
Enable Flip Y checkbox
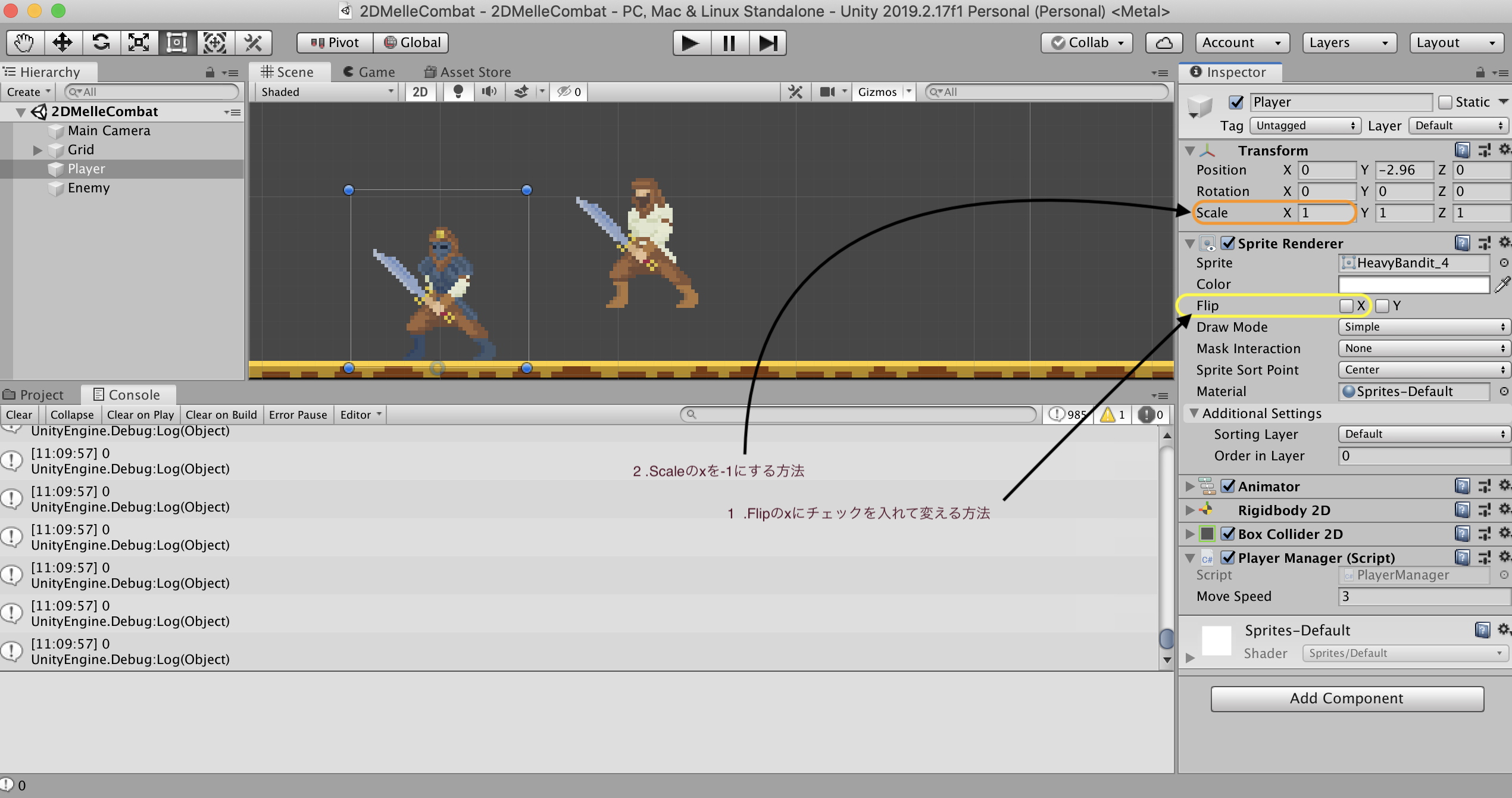(1382, 306)
